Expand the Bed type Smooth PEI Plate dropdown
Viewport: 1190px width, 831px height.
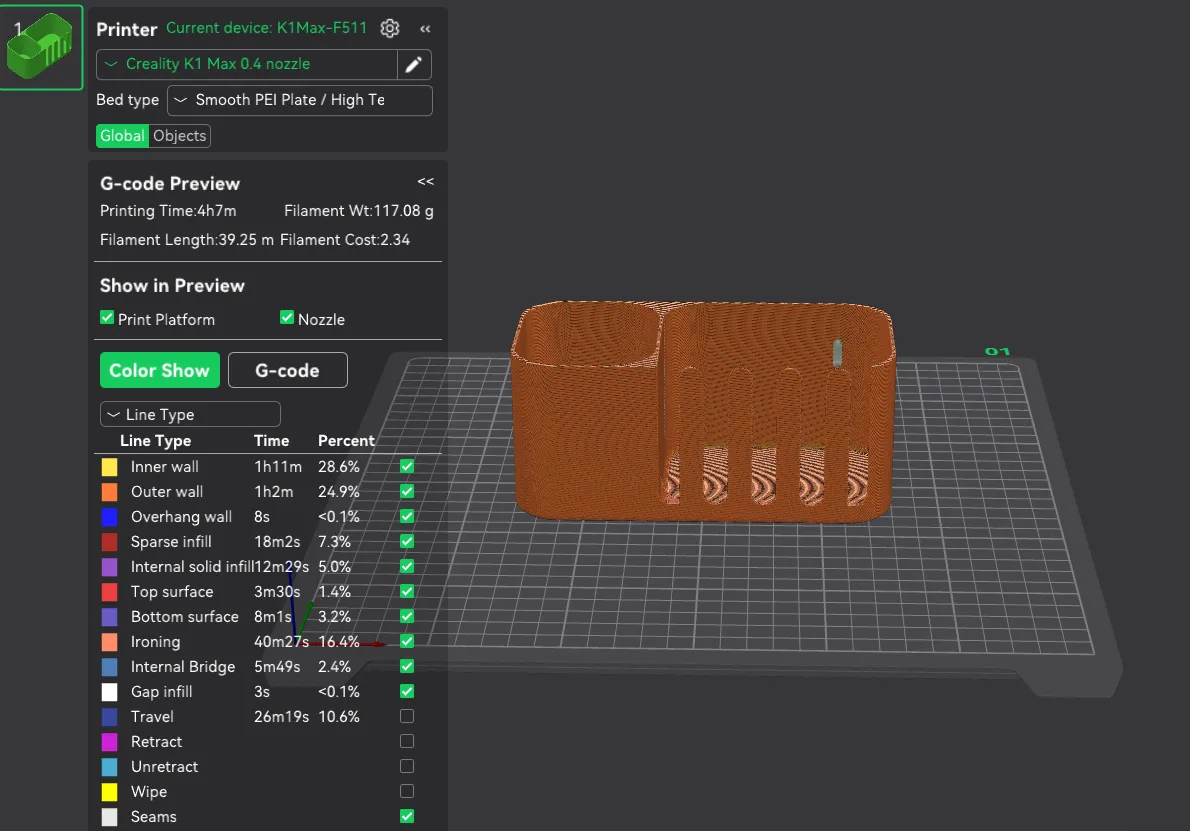point(300,100)
